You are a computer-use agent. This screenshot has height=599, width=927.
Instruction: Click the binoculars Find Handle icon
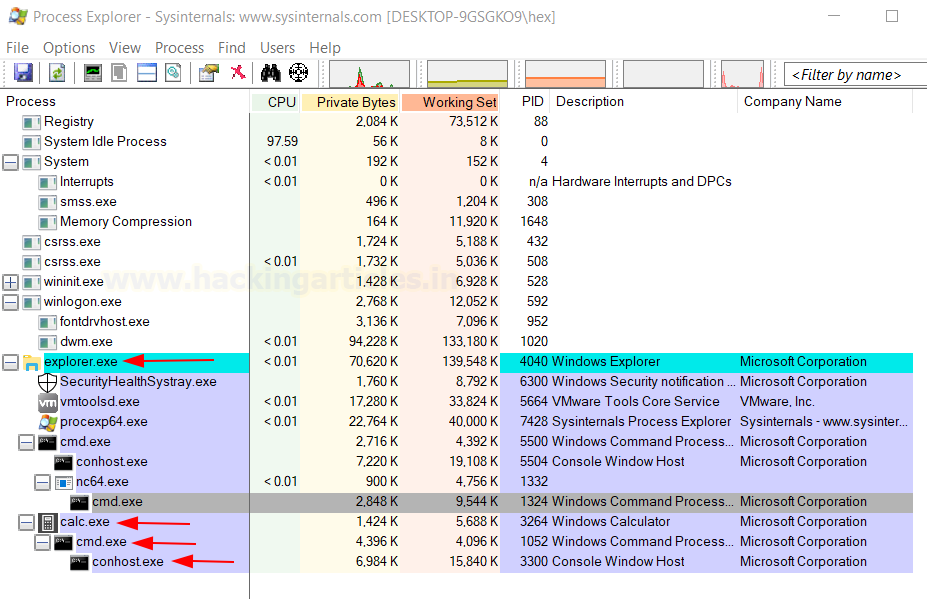[x=271, y=73]
